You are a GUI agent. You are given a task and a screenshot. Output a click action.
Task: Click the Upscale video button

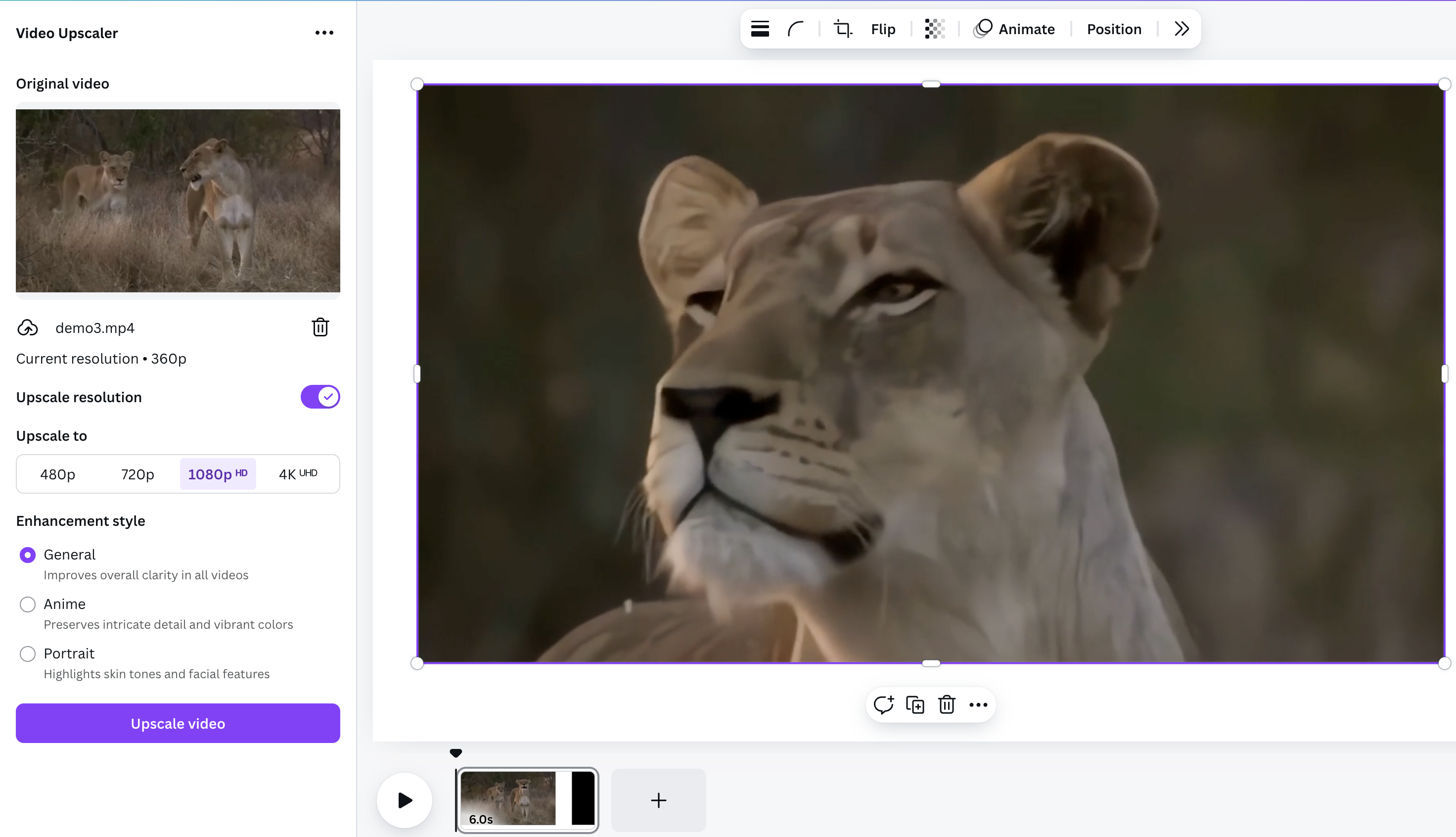tap(178, 723)
